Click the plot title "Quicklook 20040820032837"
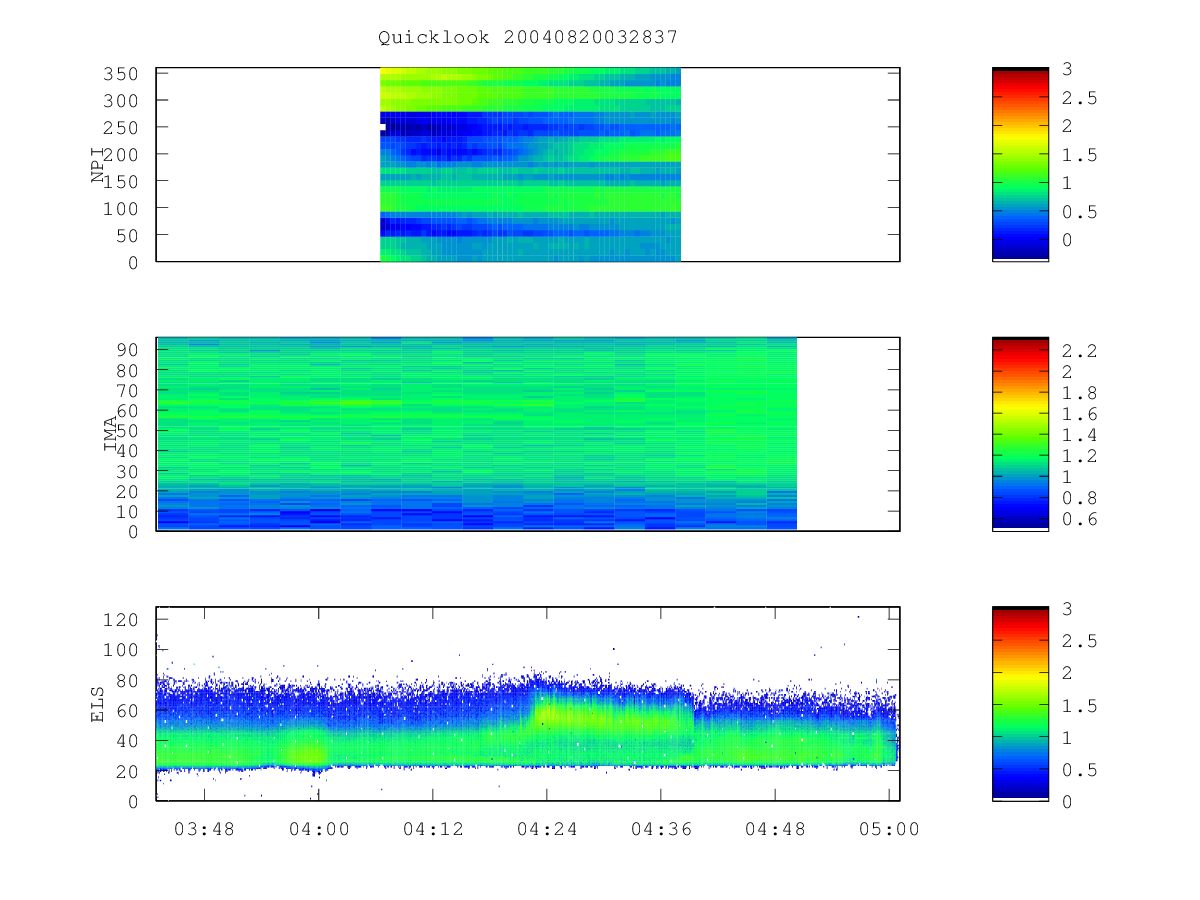 click(528, 38)
